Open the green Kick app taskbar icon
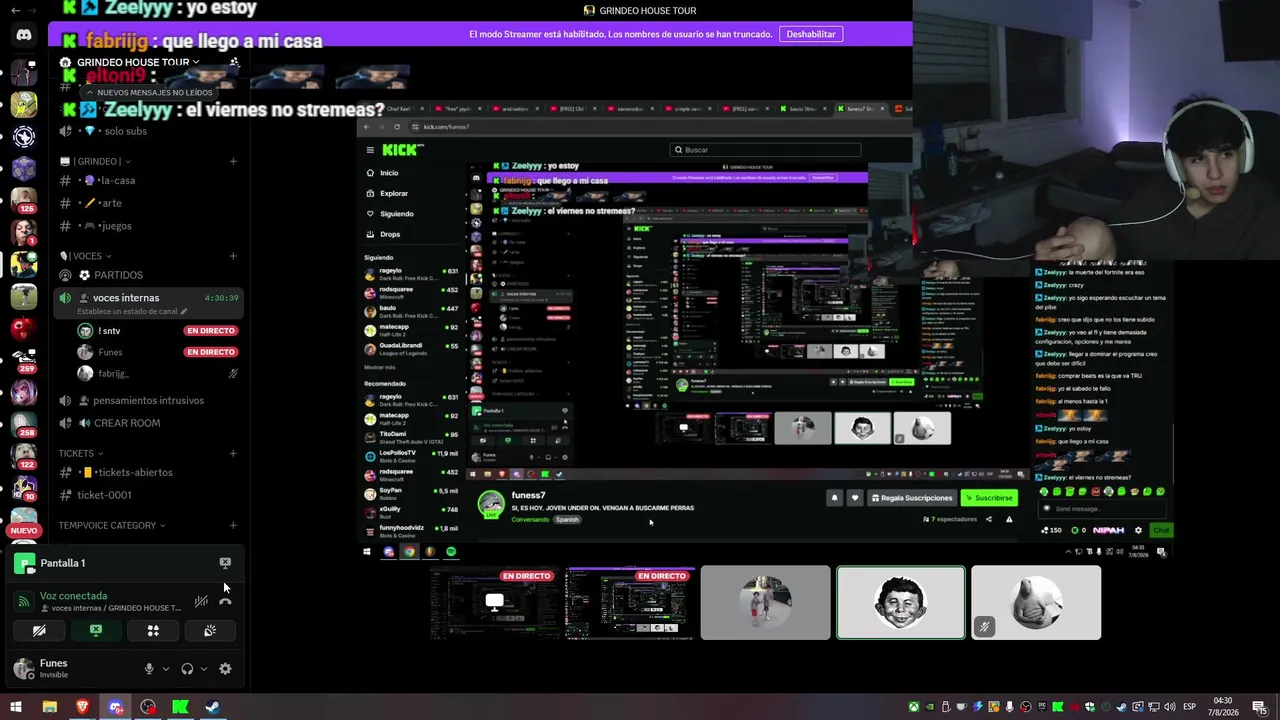Viewport: 1280px width, 720px height. tap(180, 707)
